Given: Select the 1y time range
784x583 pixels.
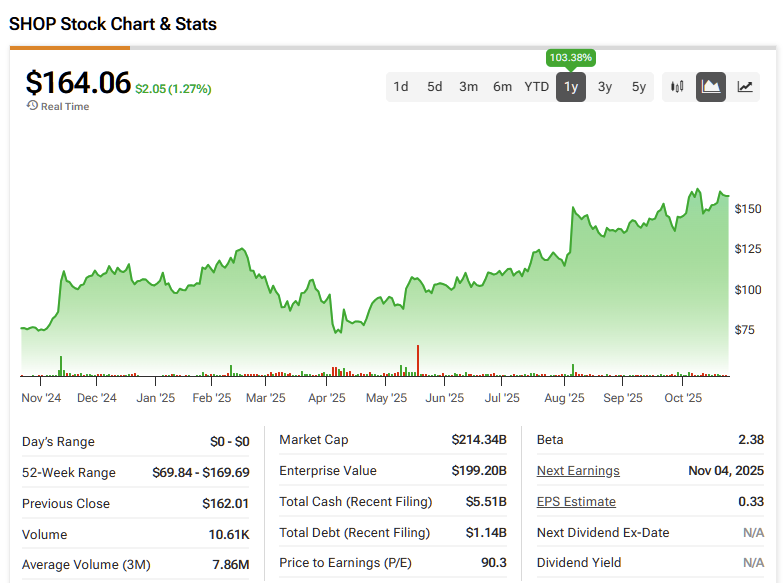Looking at the screenshot, I should [571, 87].
